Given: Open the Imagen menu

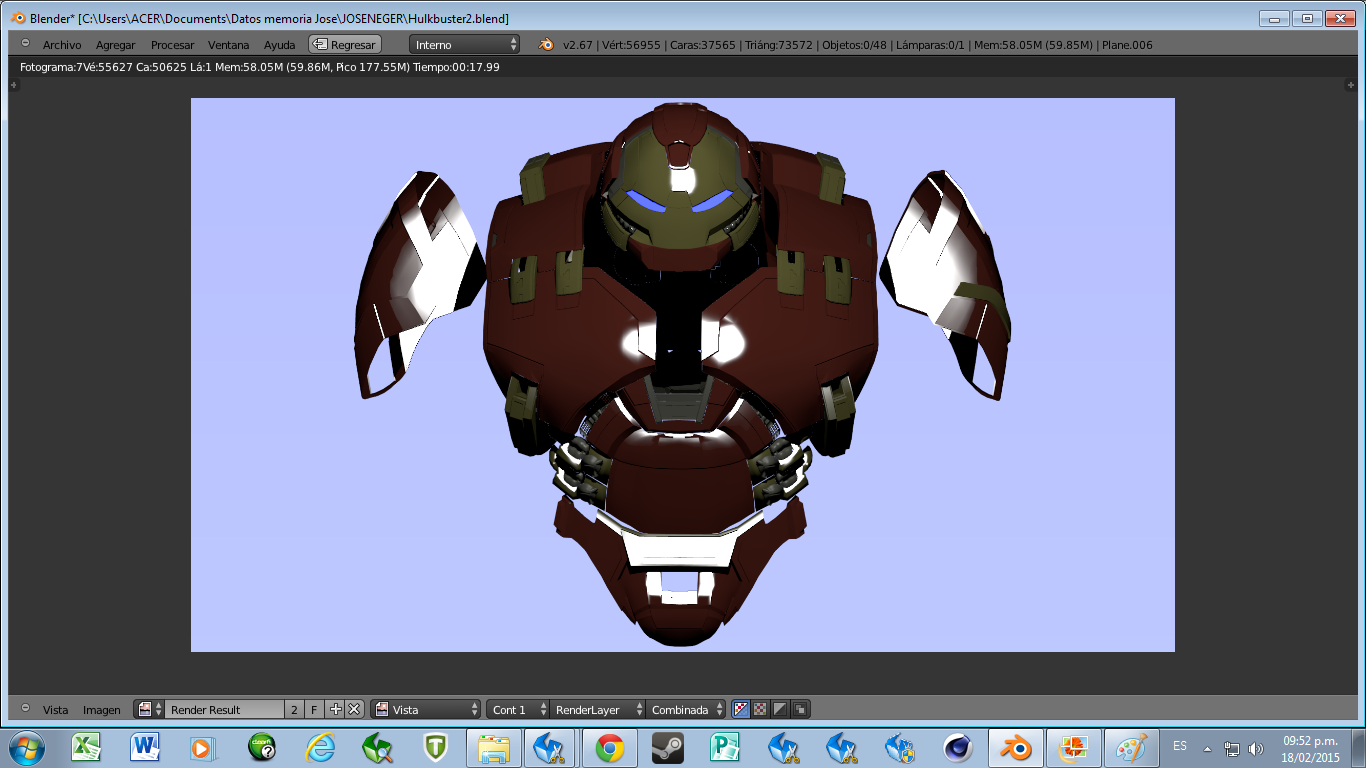Looking at the screenshot, I should coord(102,710).
